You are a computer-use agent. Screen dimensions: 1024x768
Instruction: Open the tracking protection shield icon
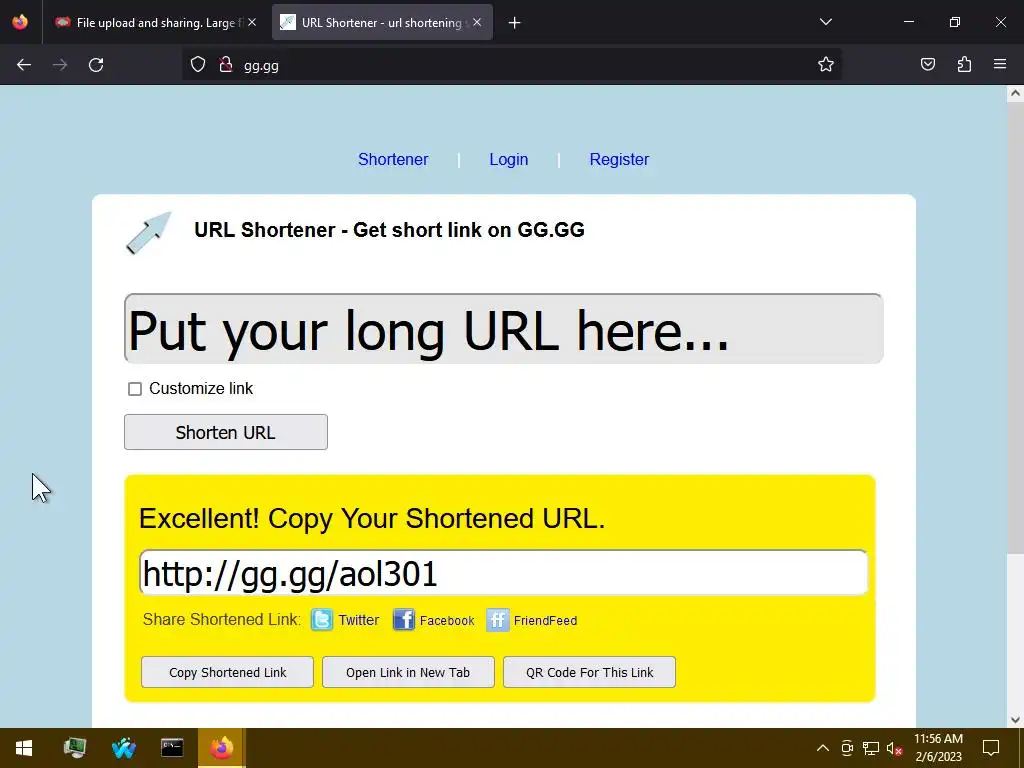click(x=198, y=65)
